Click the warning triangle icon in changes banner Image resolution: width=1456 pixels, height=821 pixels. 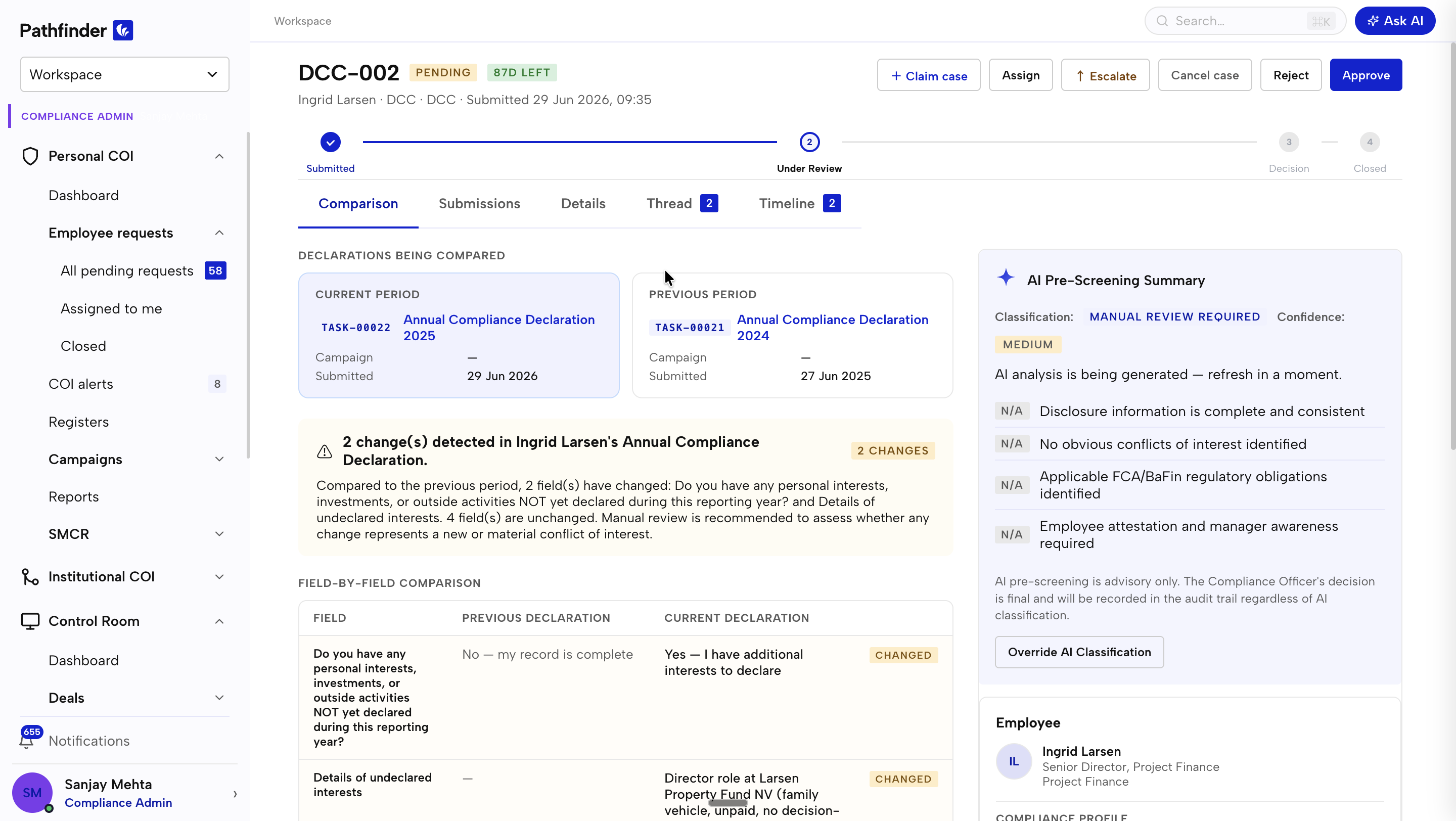[325, 451]
